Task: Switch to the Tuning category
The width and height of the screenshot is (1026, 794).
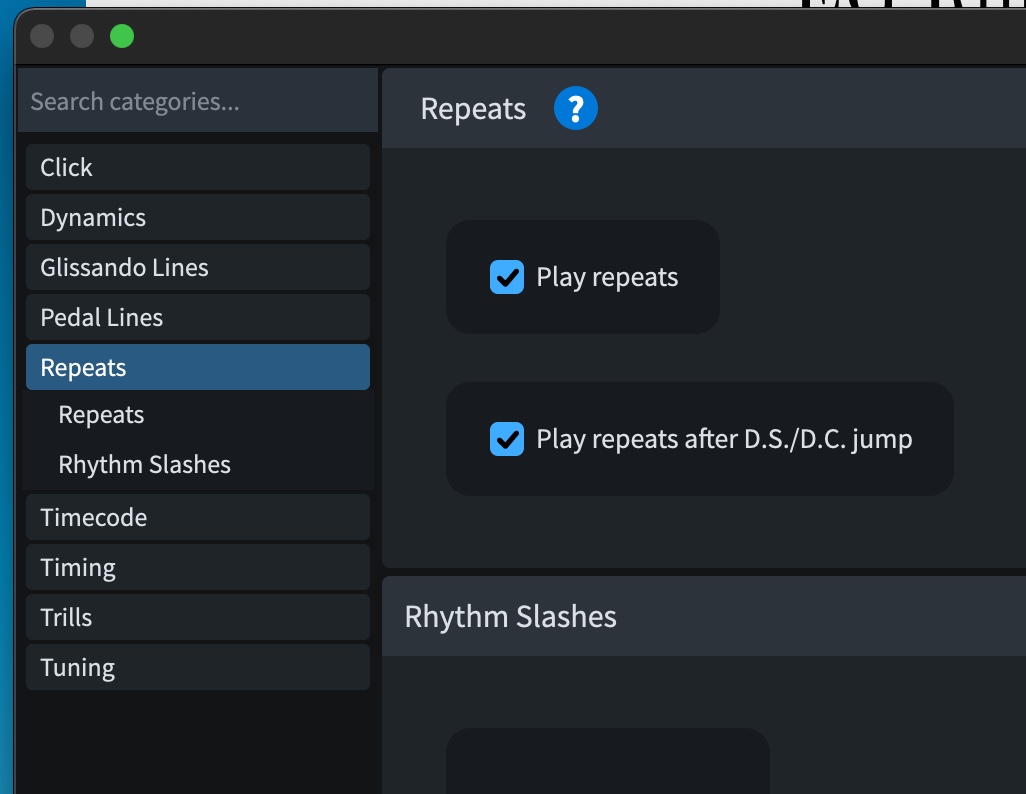Action: (197, 668)
